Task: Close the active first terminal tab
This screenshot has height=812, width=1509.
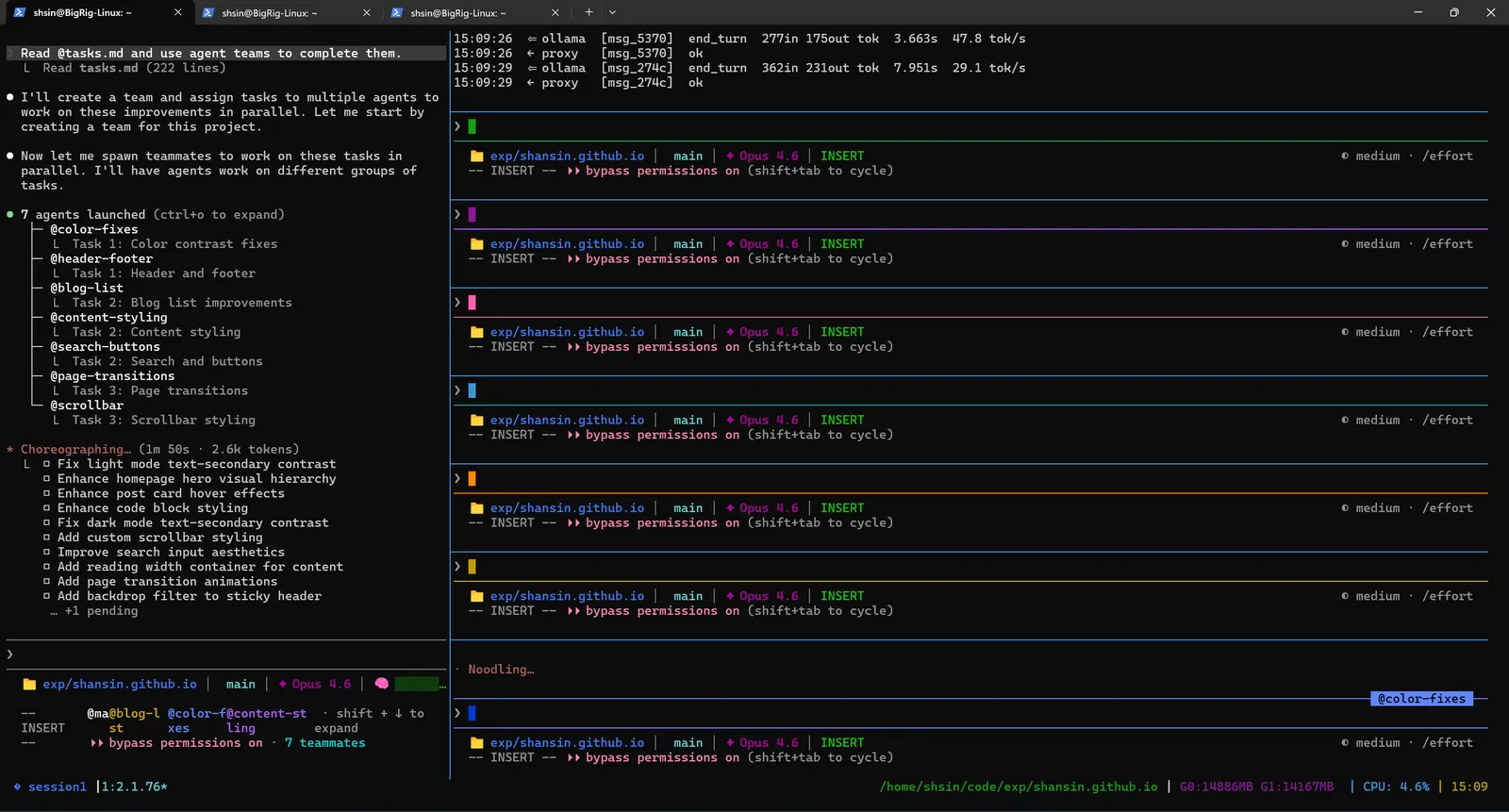Action: (178, 12)
